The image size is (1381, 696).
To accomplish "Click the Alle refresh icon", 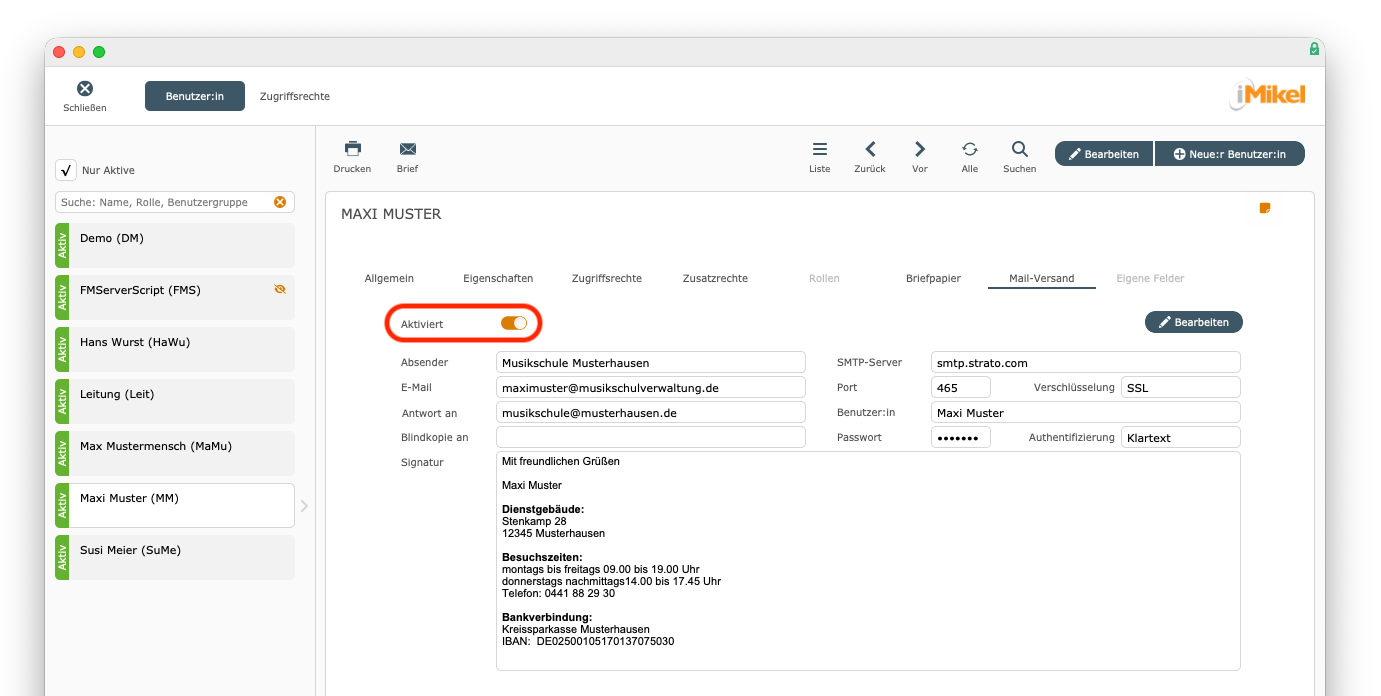I will click(x=970, y=149).
